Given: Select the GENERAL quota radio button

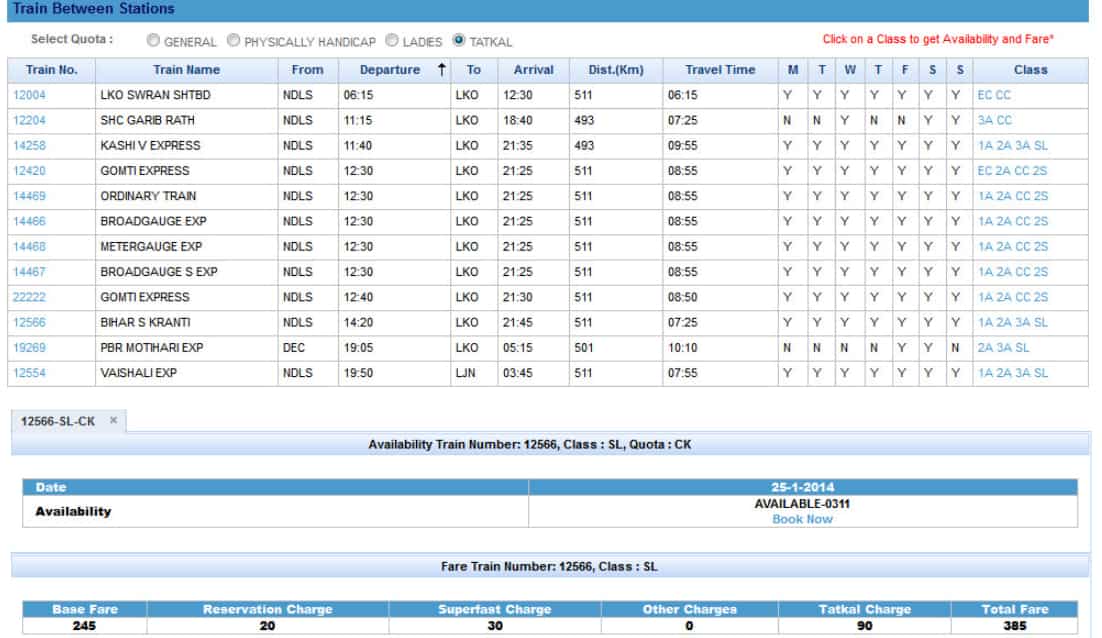Looking at the screenshot, I should (153, 41).
